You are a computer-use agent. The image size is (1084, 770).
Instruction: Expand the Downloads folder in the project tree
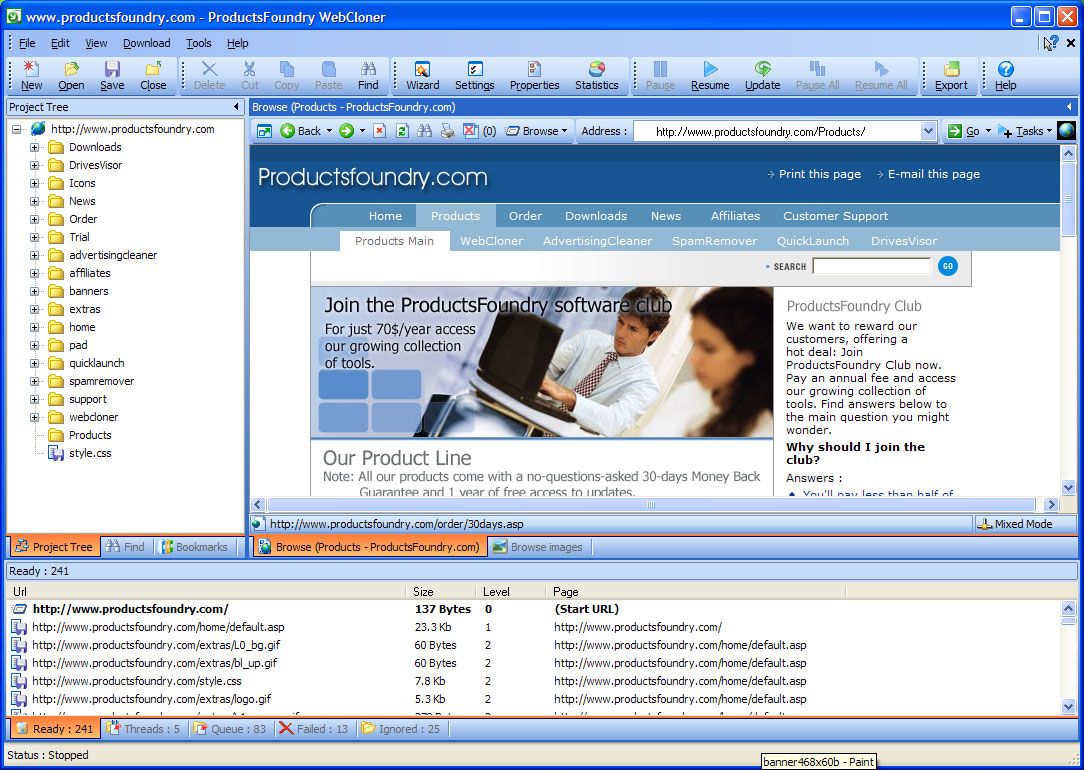point(35,147)
